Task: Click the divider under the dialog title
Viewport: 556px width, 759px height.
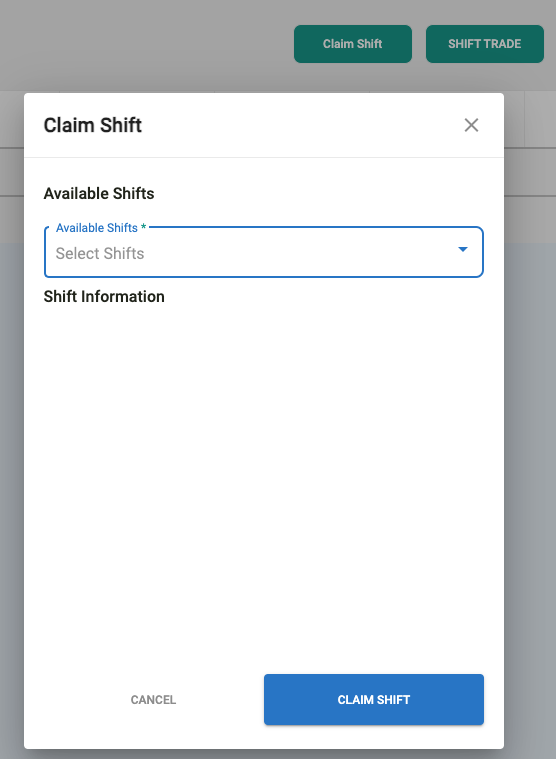Action: (x=264, y=157)
